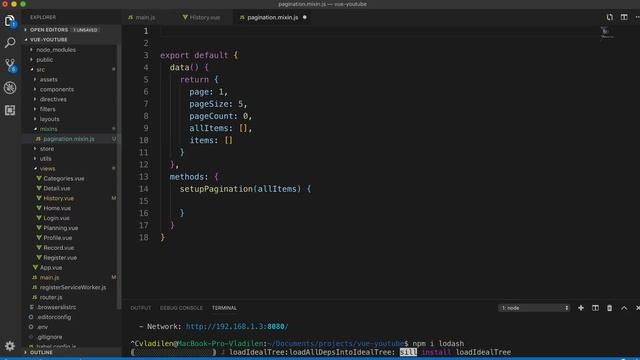Open the terminal selector dropdown '1: node'
640x360 pixels.
(x=534, y=308)
